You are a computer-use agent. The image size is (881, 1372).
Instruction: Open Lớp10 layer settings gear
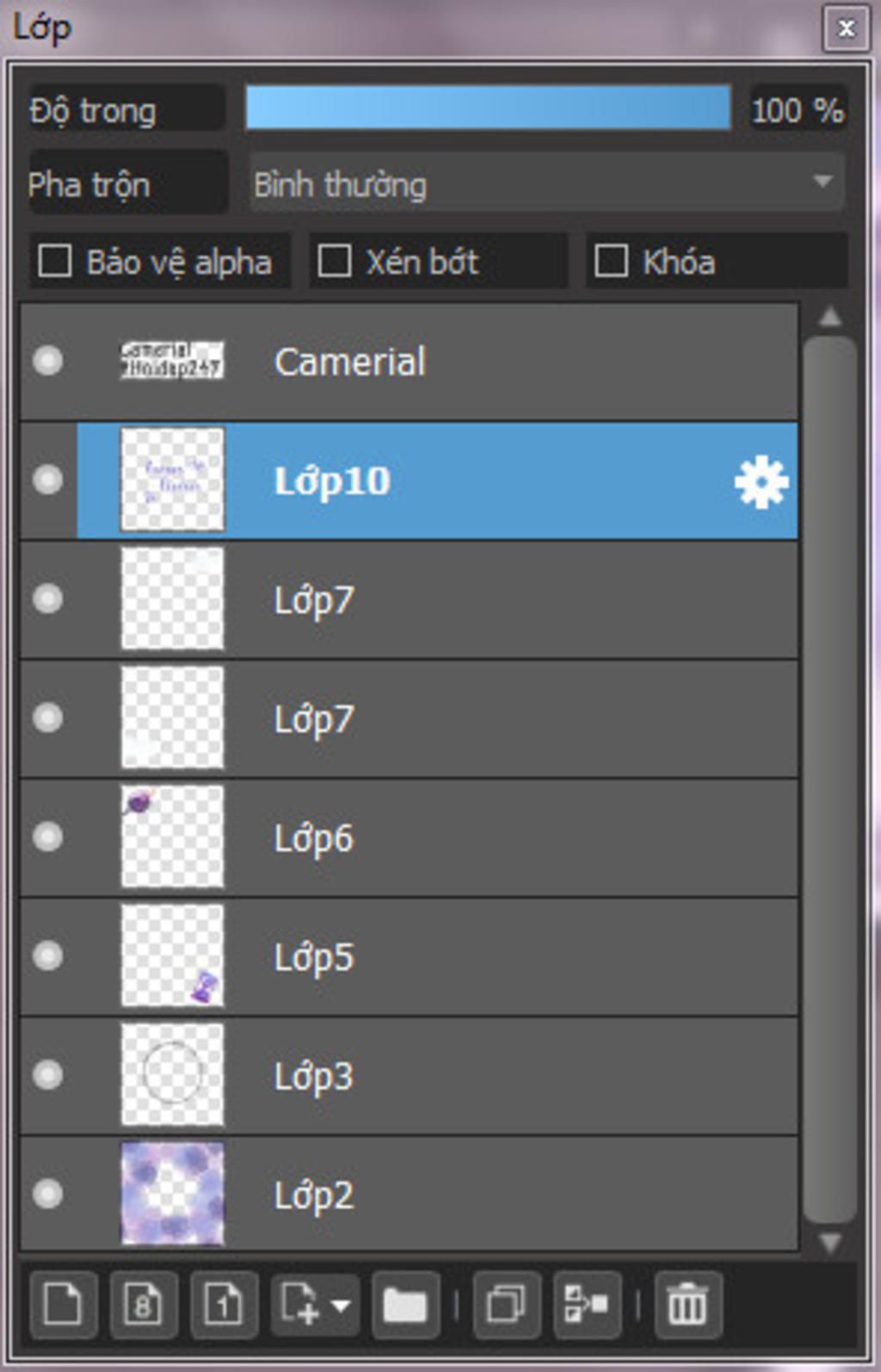click(x=761, y=482)
